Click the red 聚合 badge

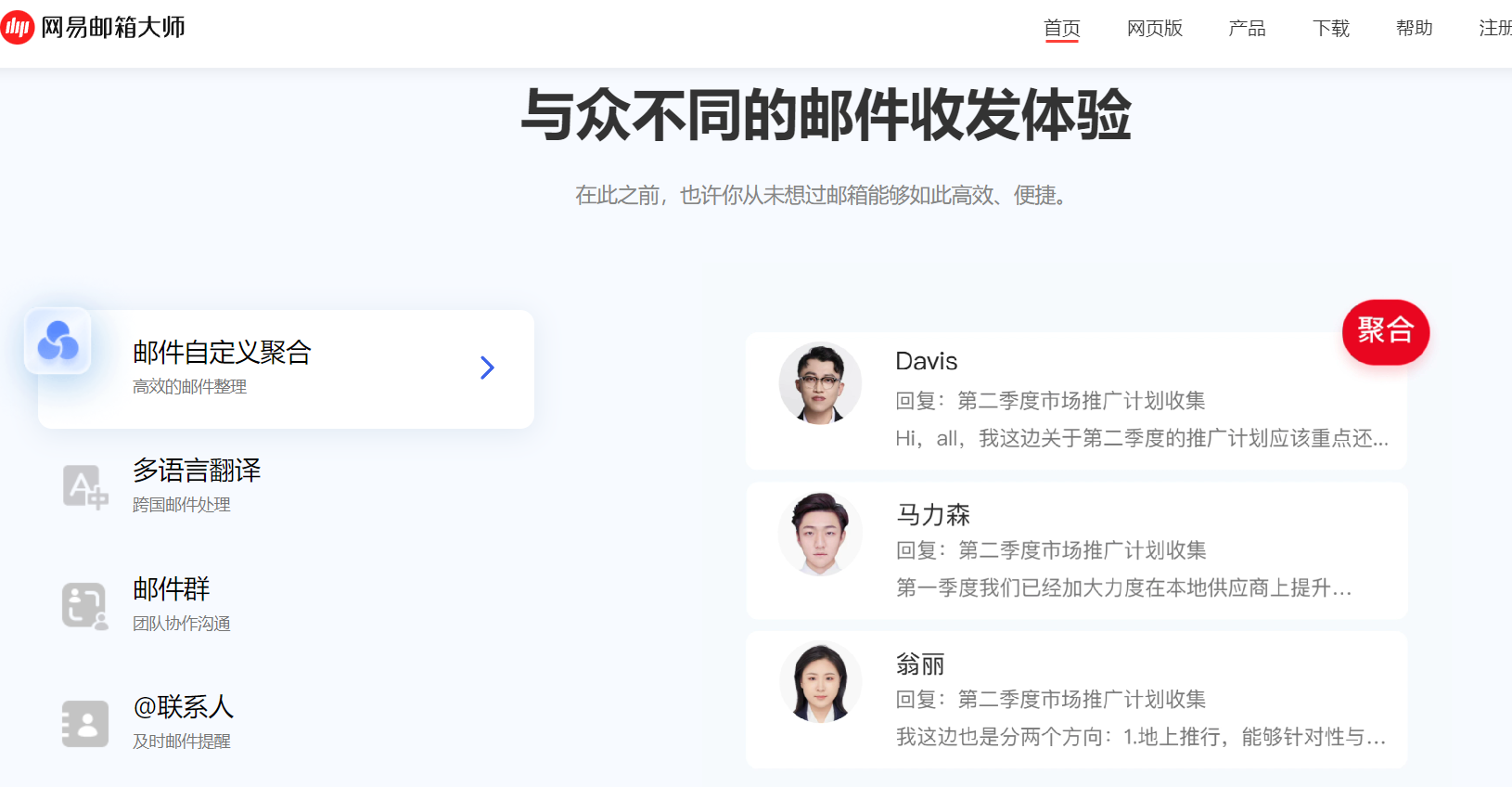(x=1385, y=331)
